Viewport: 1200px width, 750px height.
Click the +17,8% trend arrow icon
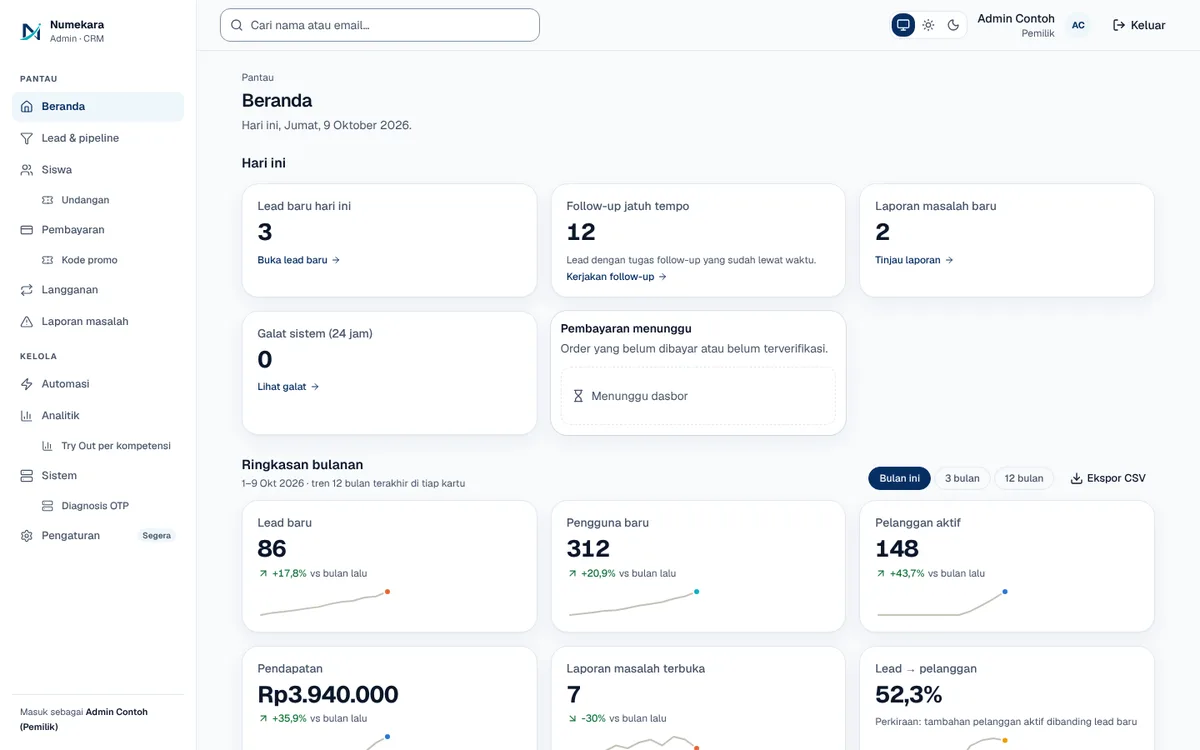pos(263,574)
